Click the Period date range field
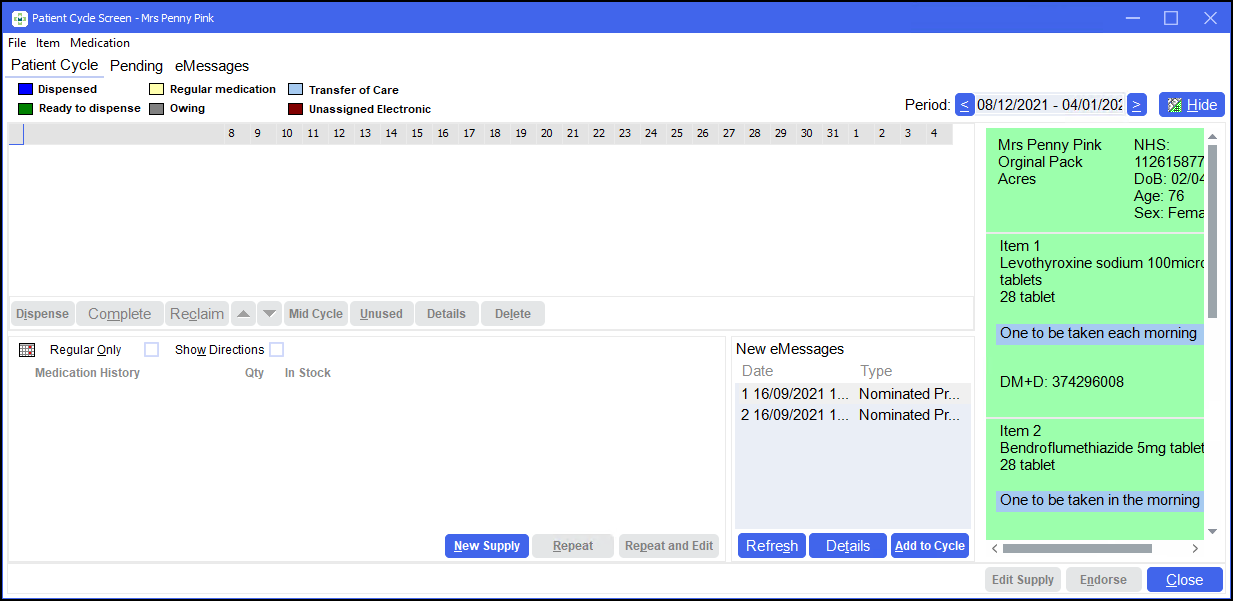The height and width of the screenshot is (601, 1233). pyautogui.click(x=1050, y=105)
